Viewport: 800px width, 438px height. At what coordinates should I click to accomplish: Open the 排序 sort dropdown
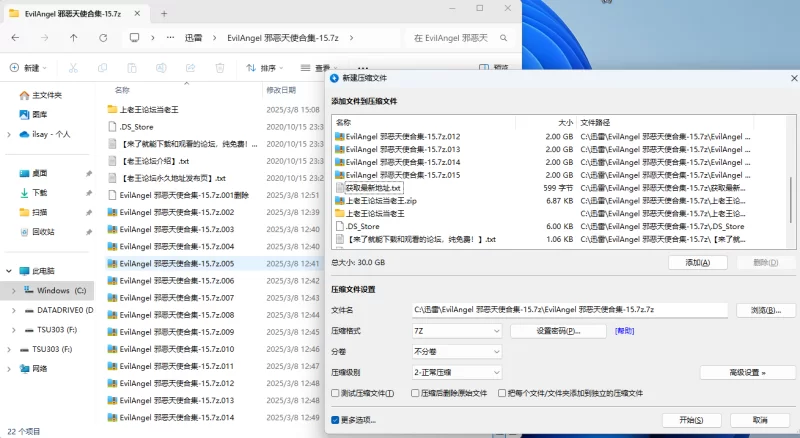pos(264,68)
